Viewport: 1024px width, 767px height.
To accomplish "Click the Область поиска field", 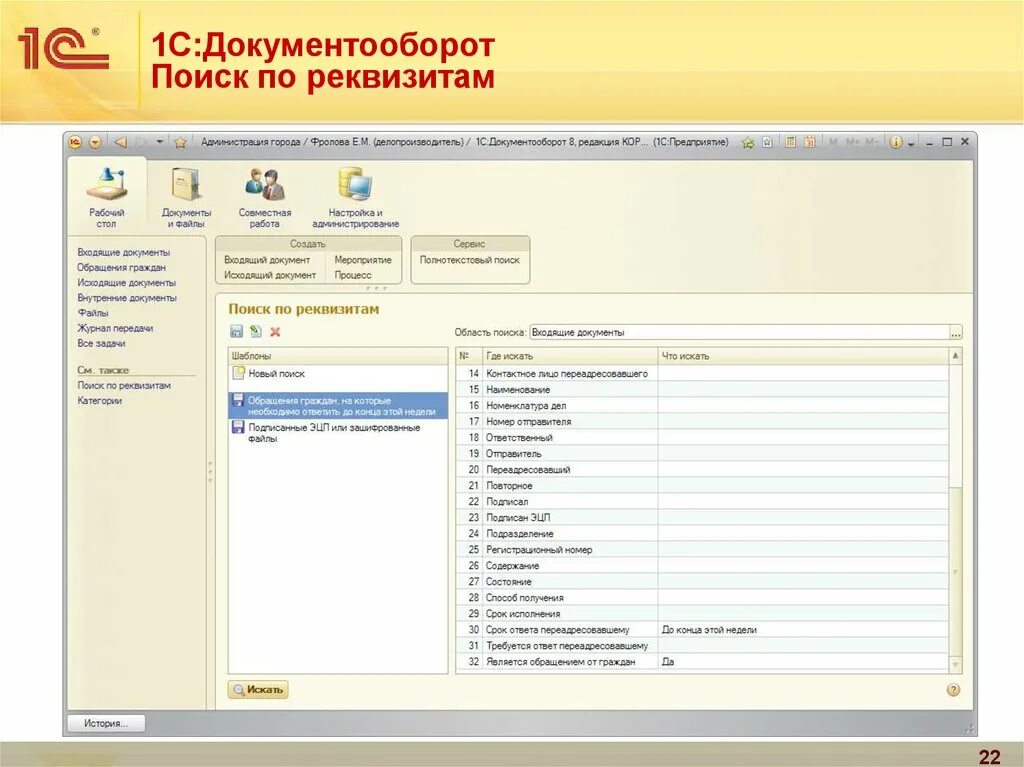I will click(x=739, y=333).
